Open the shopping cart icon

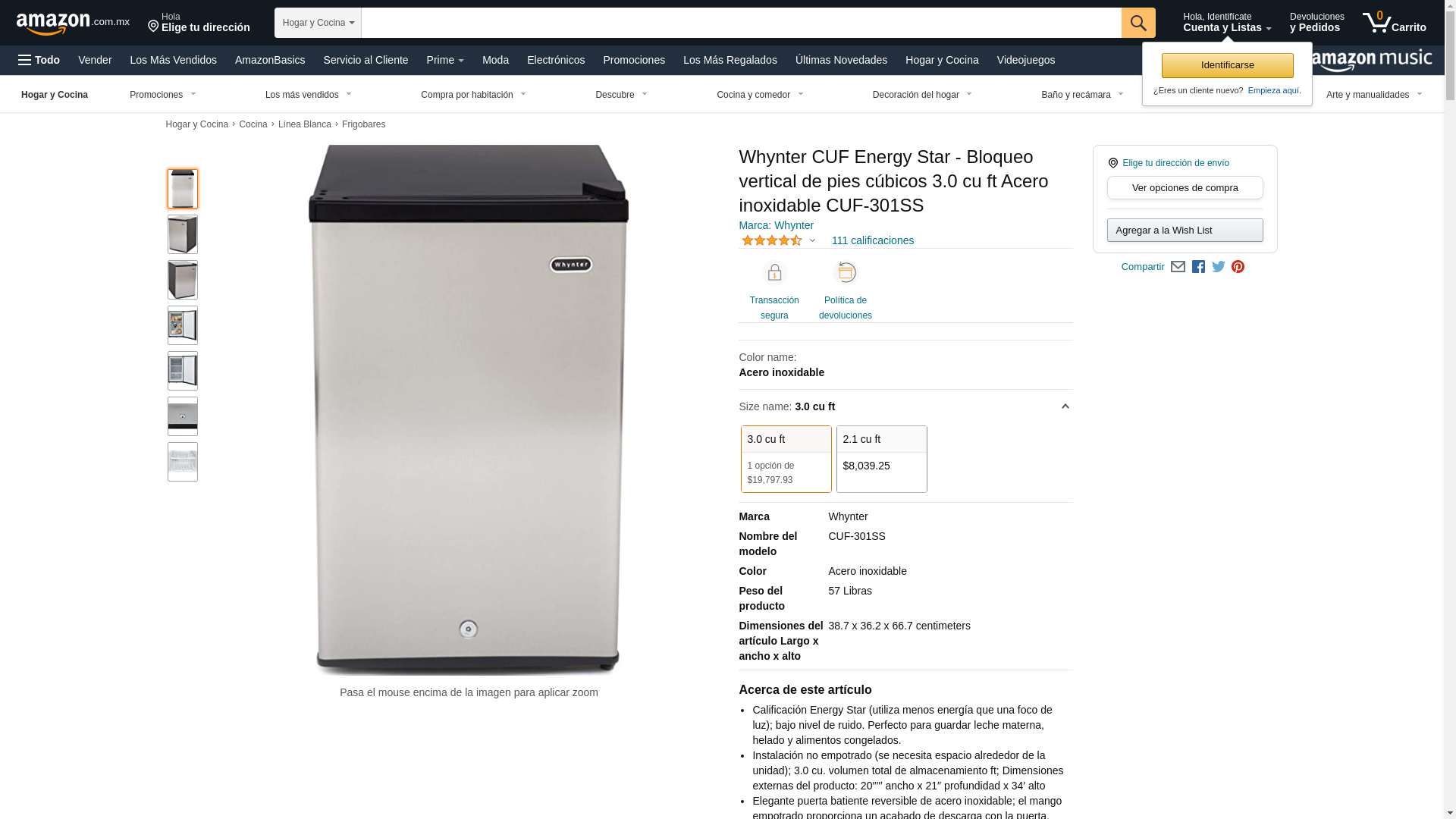click(1394, 23)
